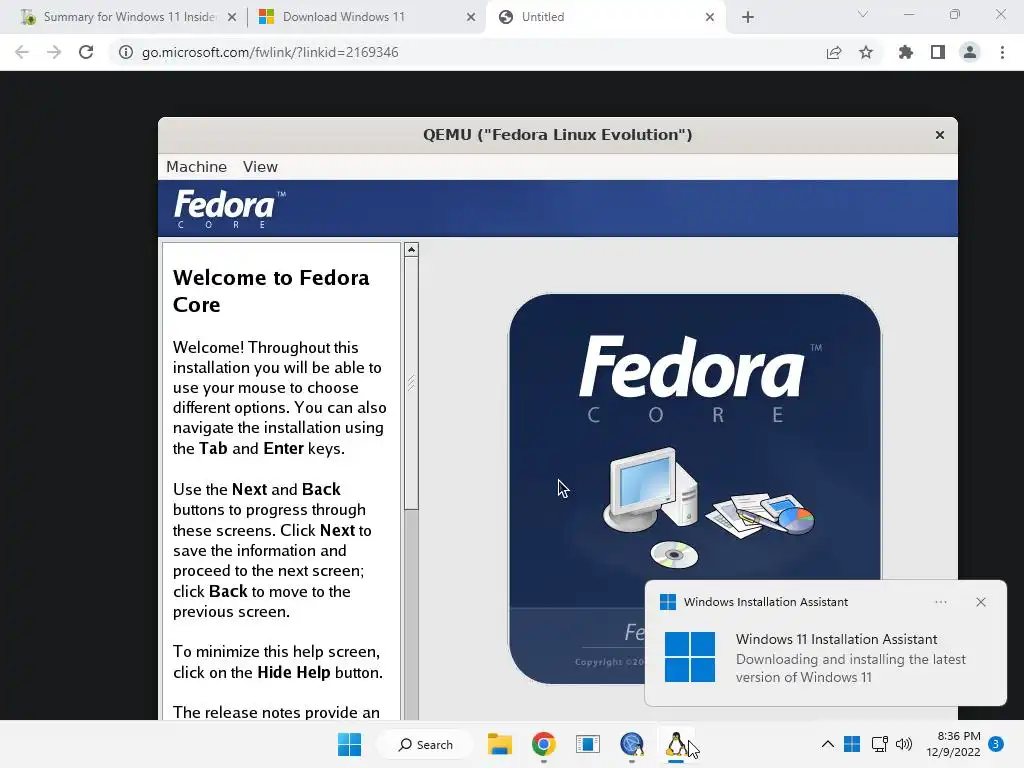
Task: Open the Windows Start menu
Action: [x=349, y=744]
